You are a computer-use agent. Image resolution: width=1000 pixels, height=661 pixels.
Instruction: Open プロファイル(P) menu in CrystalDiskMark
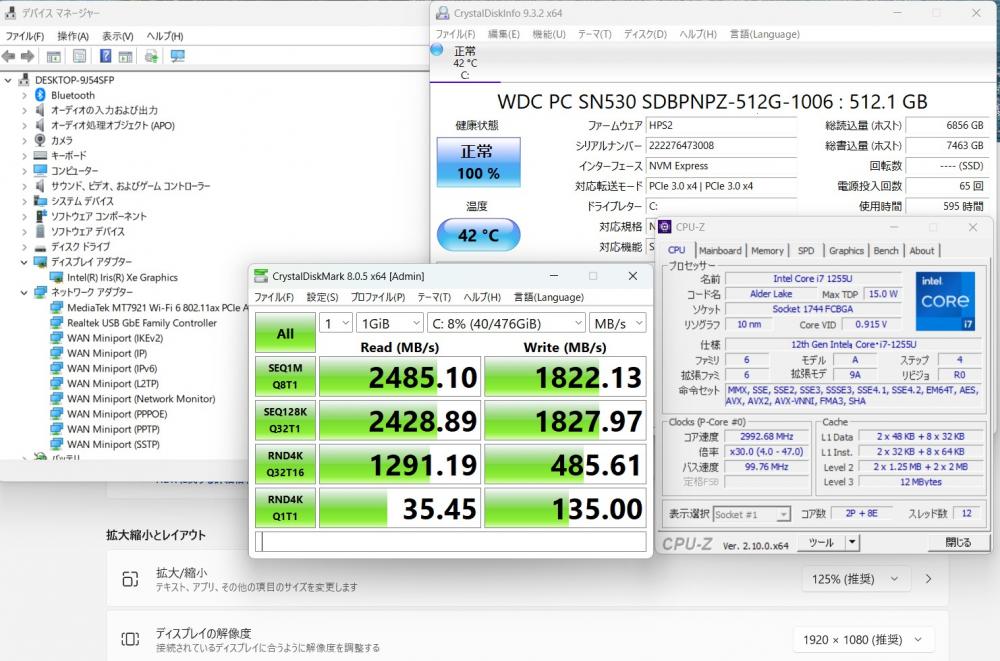pyautogui.click(x=378, y=297)
